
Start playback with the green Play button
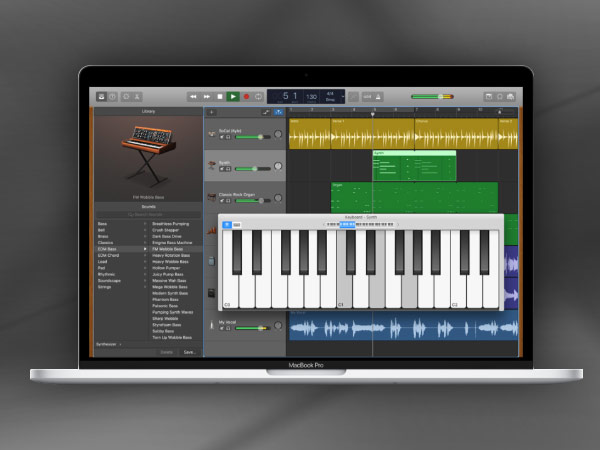tap(233, 97)
